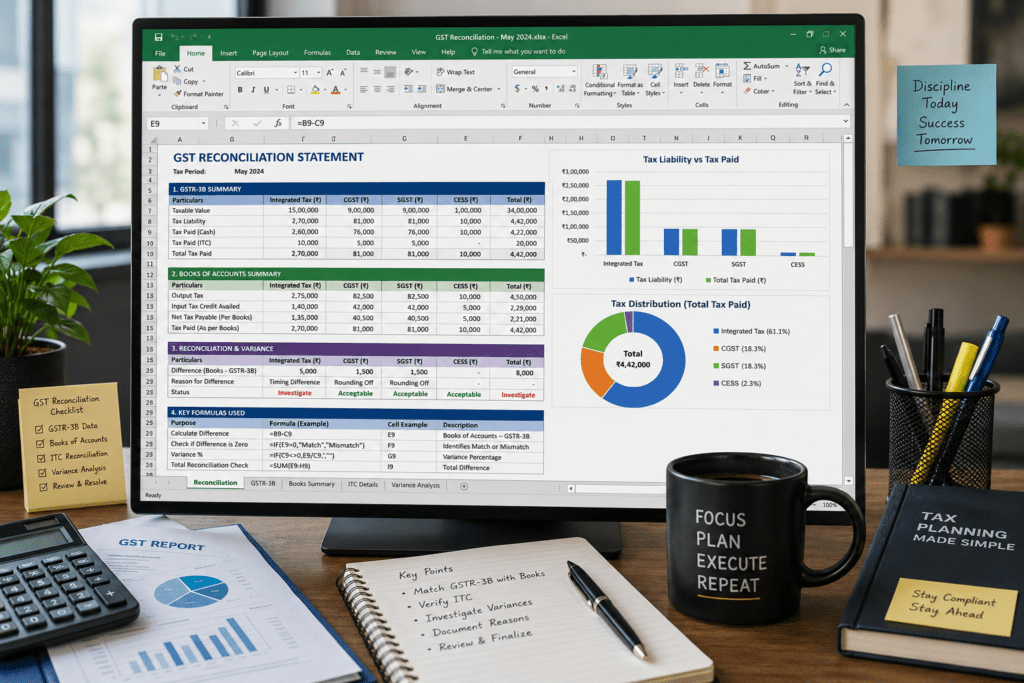Expand the formula bar chevron
1024x683 pixels.
click(x=845, y=121)
